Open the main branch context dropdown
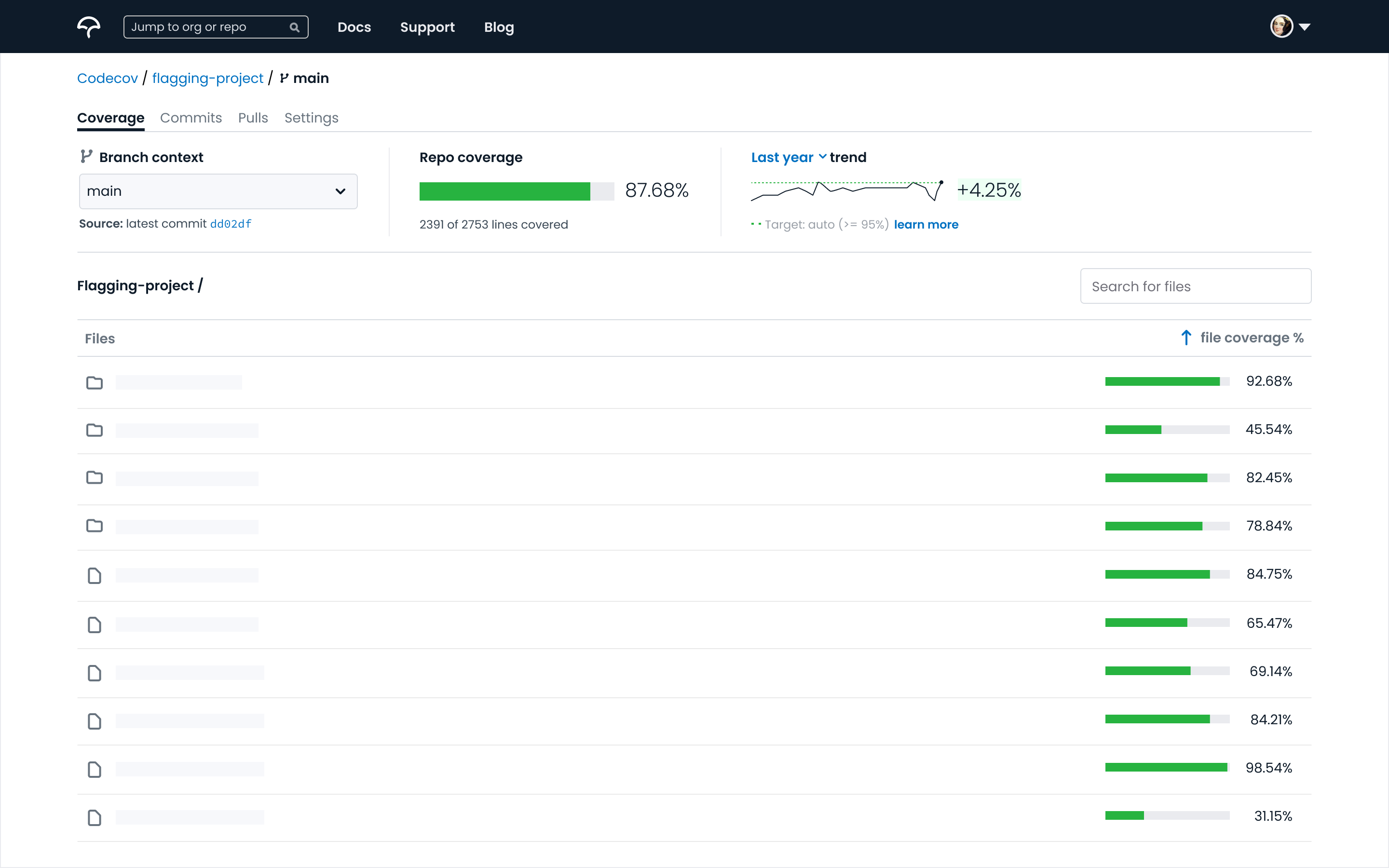 tap(218, 191)
